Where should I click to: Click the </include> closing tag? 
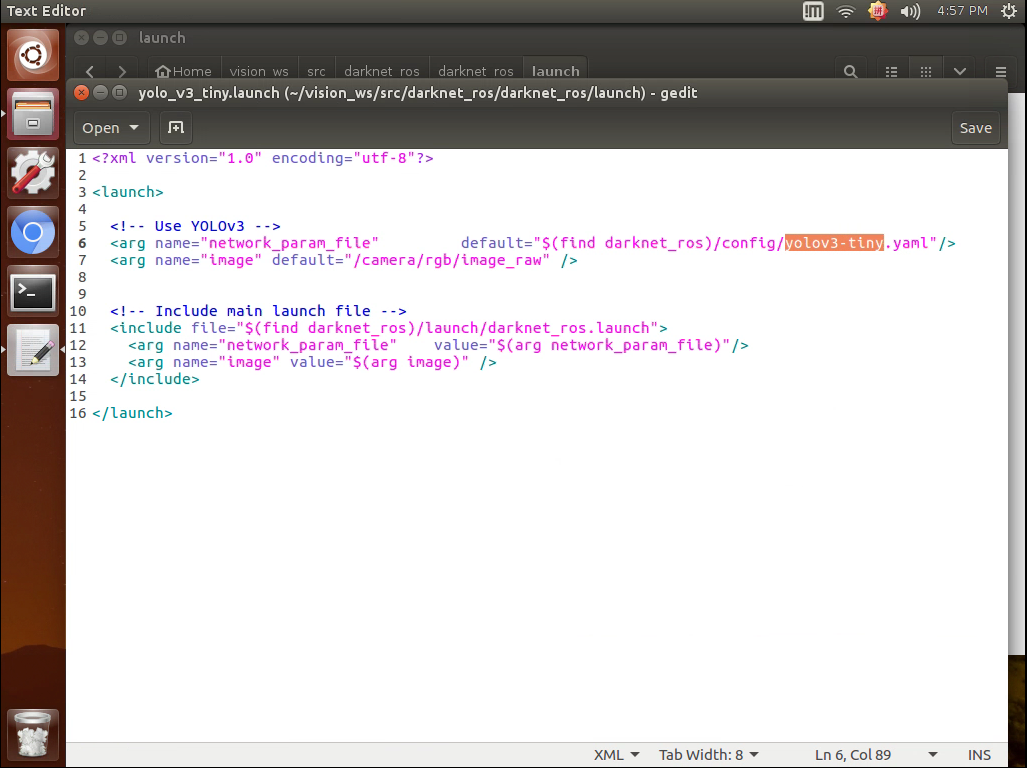155,379
